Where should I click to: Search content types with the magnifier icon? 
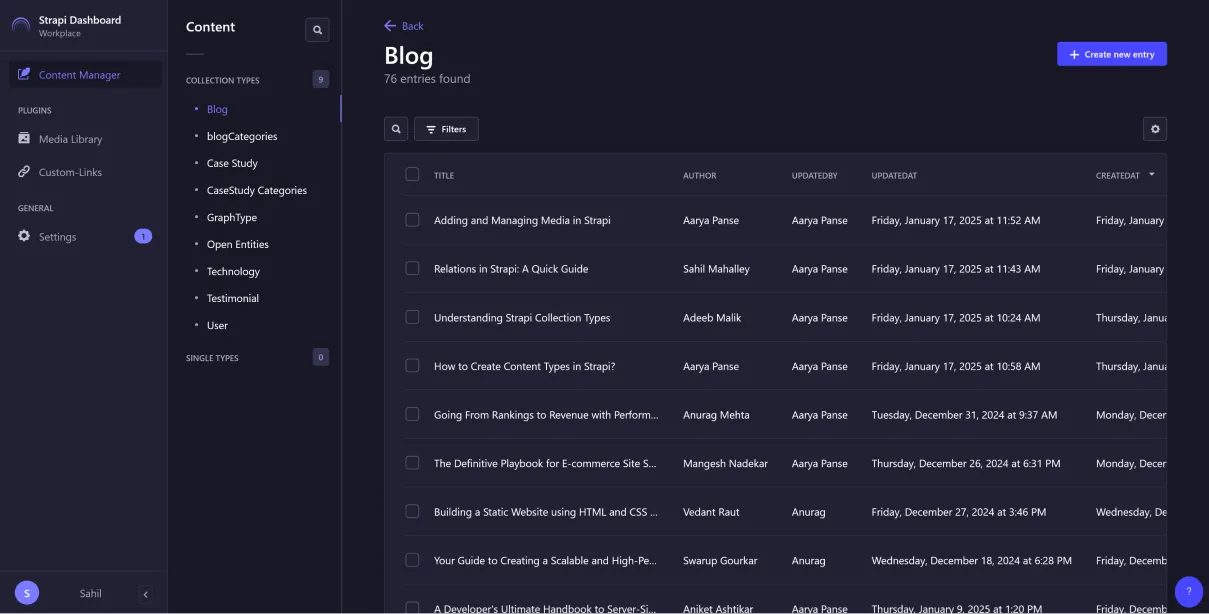317,30
